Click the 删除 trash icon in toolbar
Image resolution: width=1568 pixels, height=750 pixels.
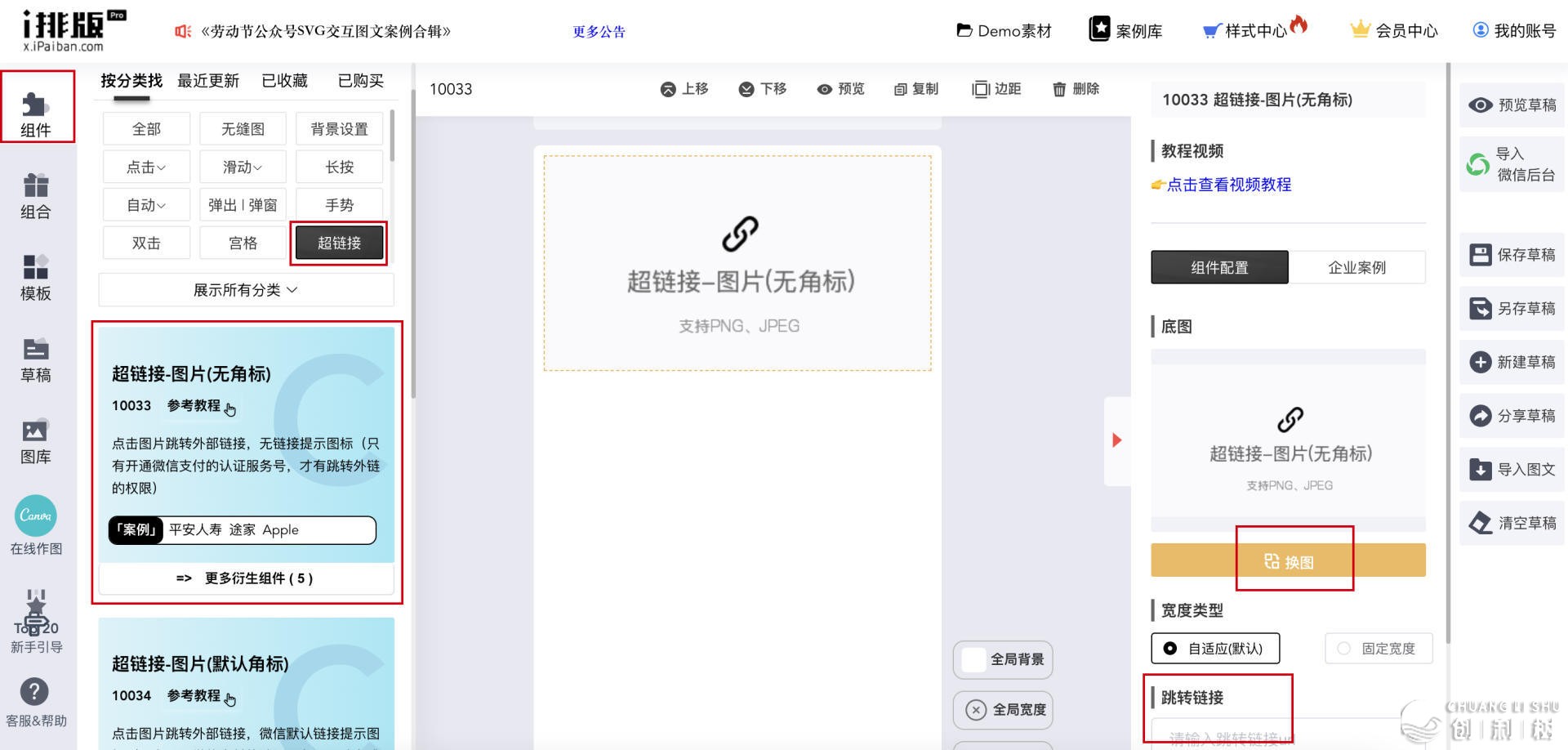coord(1059,89)
